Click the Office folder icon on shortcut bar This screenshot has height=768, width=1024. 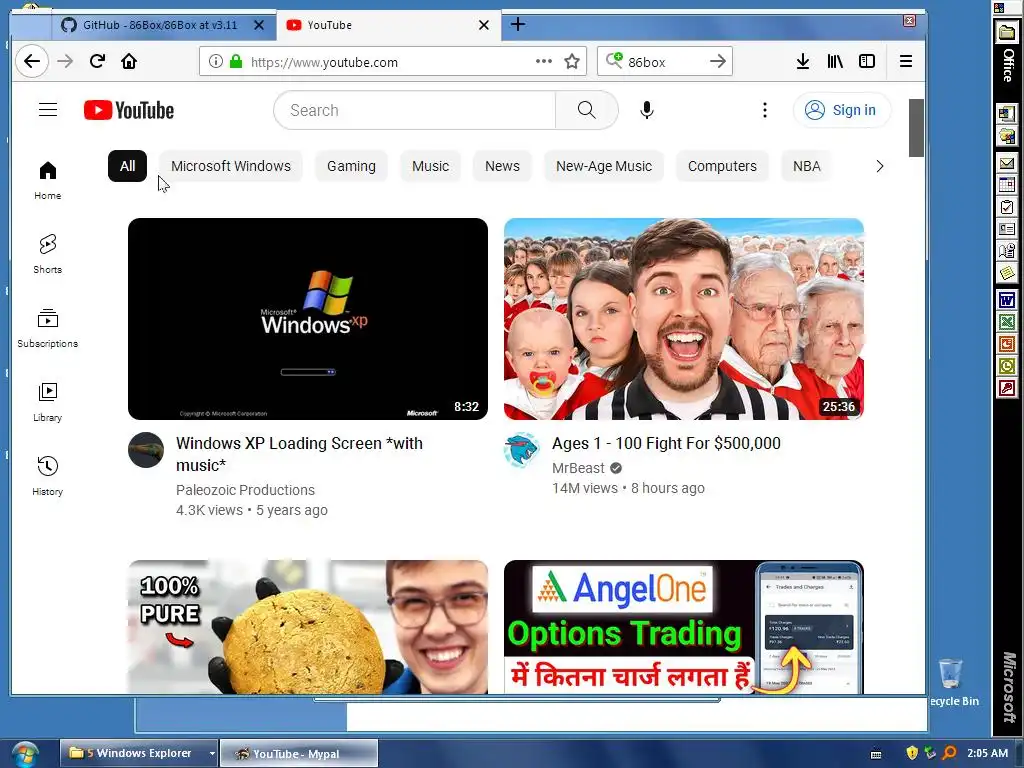click(1006, 33)
